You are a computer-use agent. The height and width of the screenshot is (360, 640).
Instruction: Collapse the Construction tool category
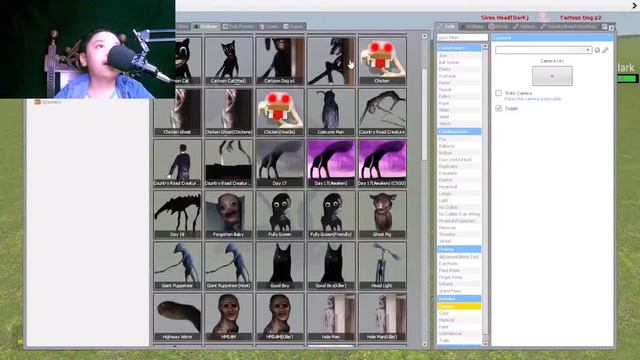459,131
